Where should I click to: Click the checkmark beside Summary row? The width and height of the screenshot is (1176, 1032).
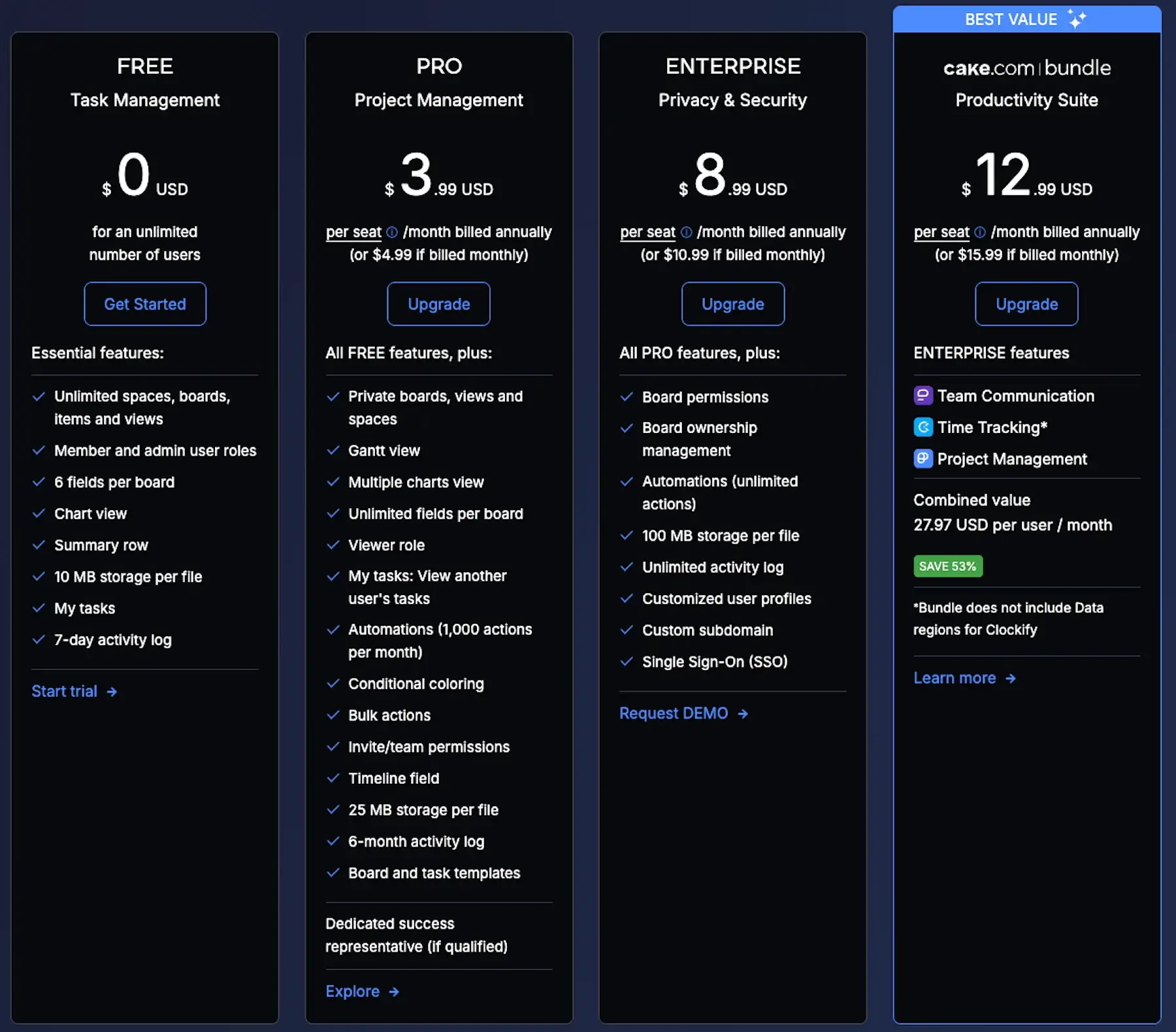(x=39, y=545)
